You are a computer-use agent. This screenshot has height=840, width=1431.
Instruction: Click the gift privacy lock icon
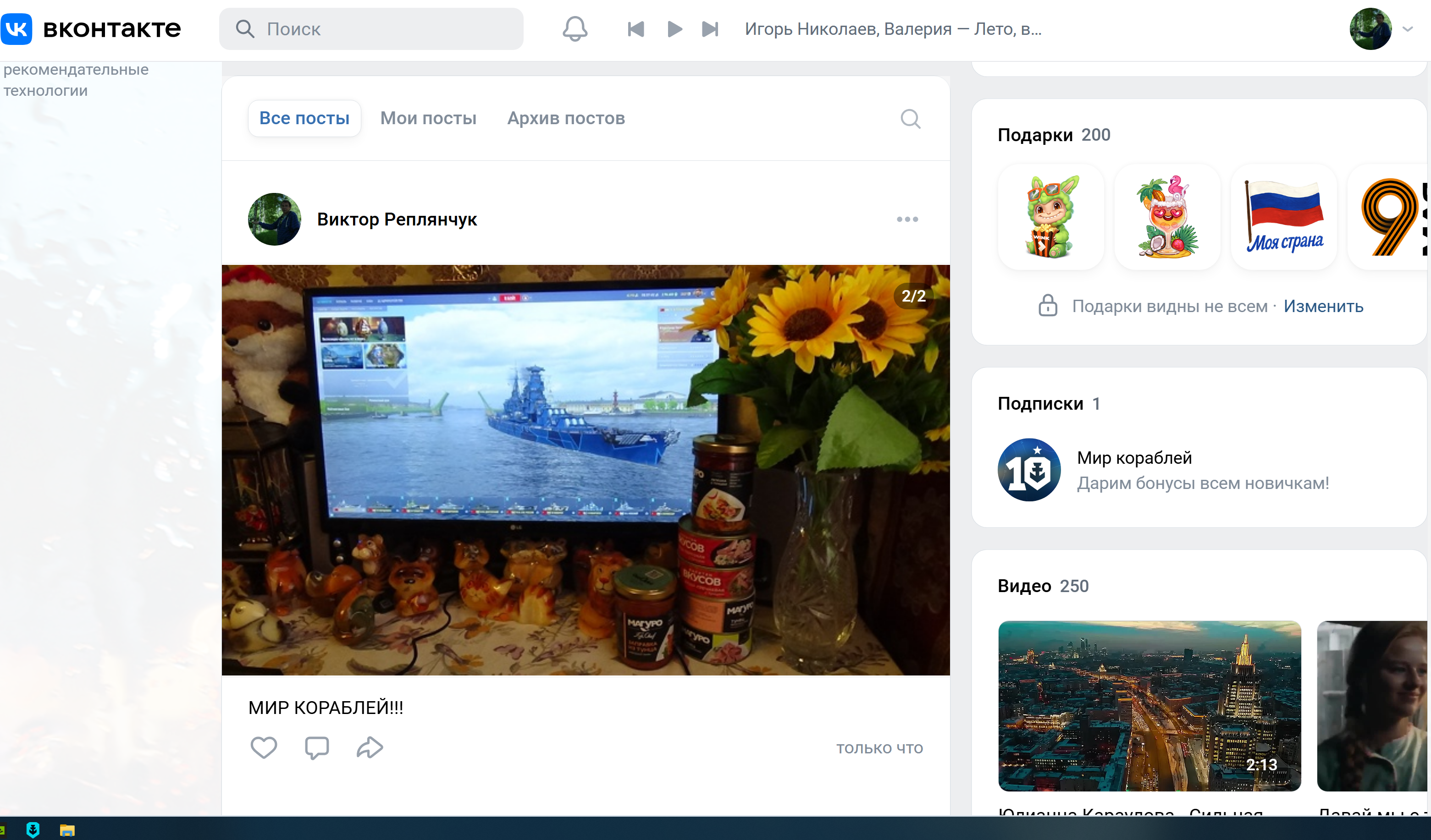(1048, 305)
